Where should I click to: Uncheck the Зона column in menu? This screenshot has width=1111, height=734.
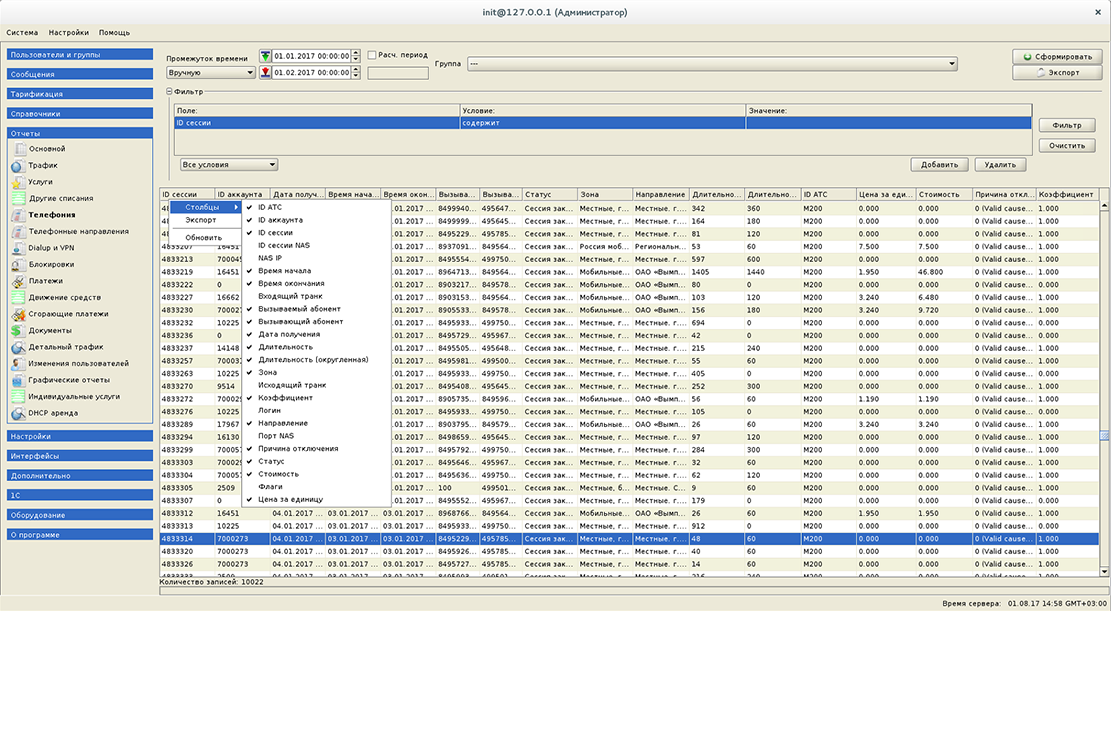[x=267, y=372]
